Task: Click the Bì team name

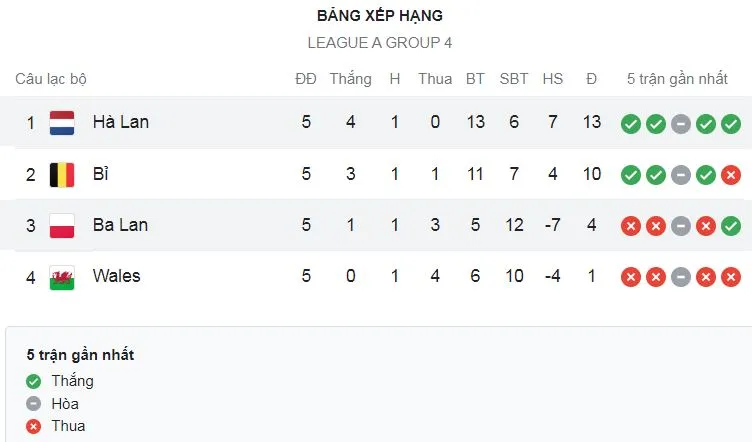Action: point(100,174)
